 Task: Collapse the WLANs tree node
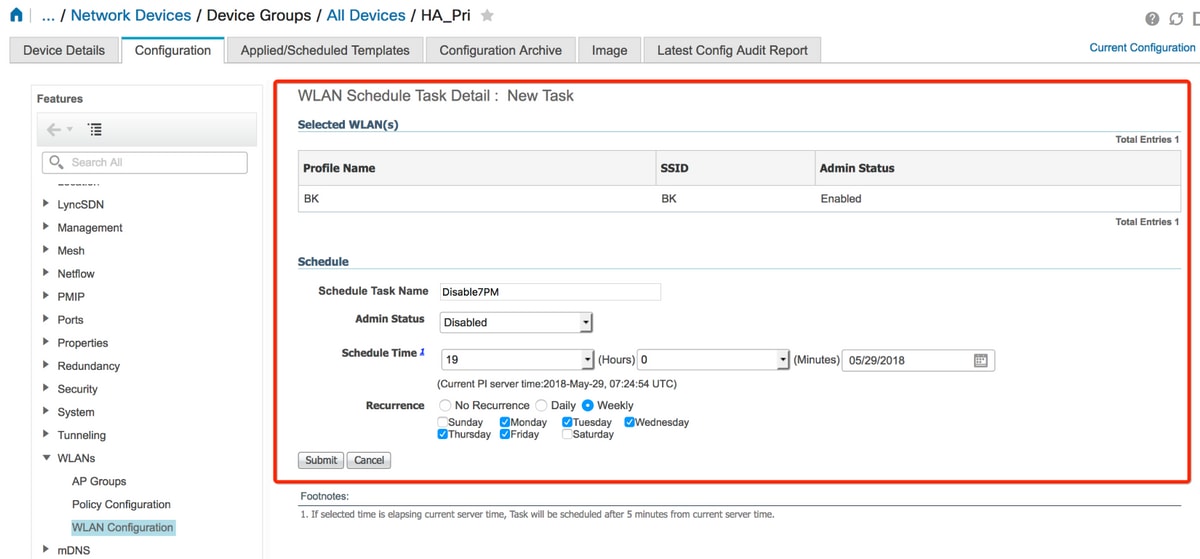click(x=46, y=458)
